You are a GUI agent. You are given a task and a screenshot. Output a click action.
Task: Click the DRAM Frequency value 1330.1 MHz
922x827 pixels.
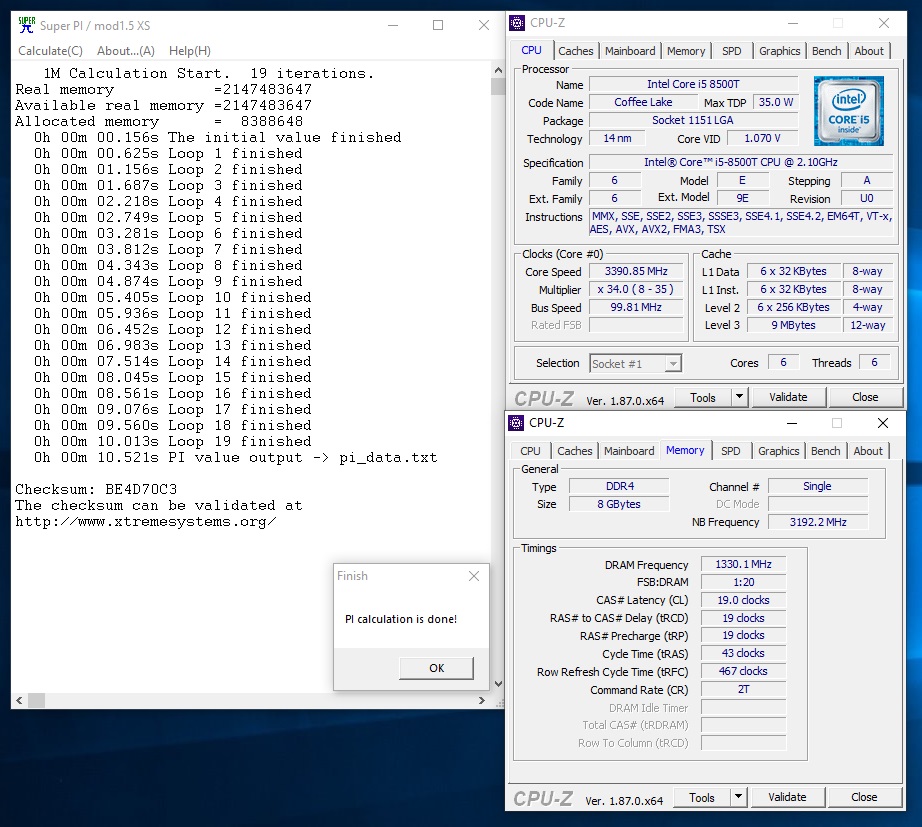point(743,564)
